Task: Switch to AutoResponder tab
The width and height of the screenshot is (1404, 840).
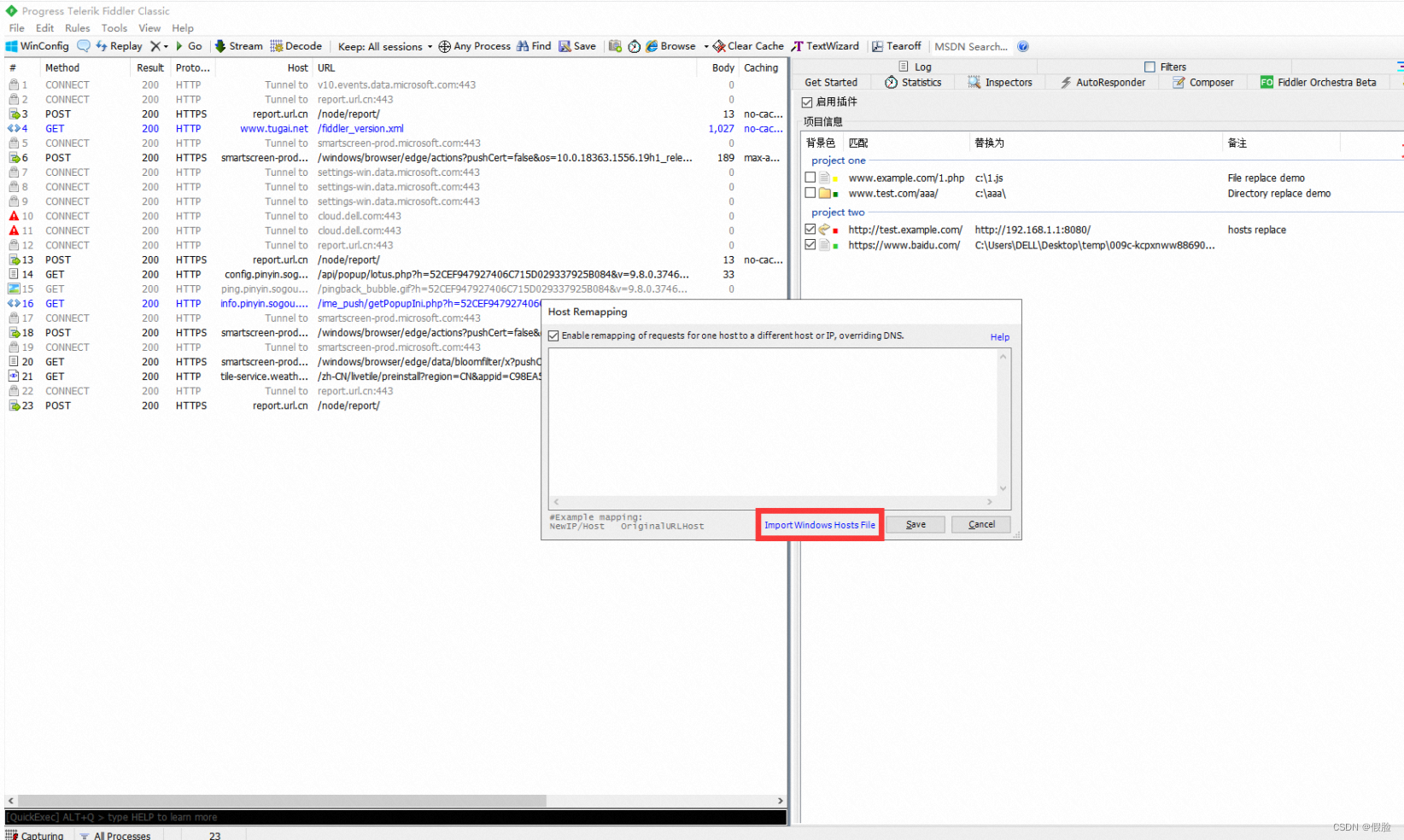Action: tap(1103, 83)
